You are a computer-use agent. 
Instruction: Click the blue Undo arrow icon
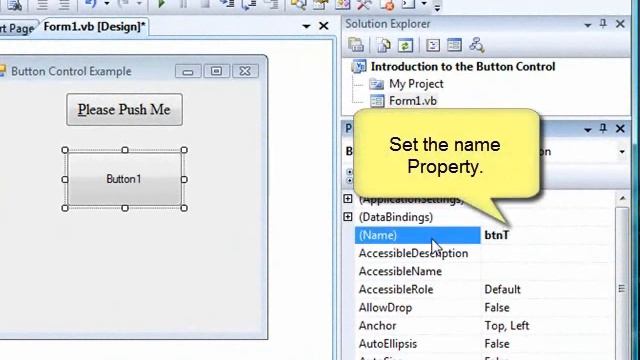click(x=91, y=4)
